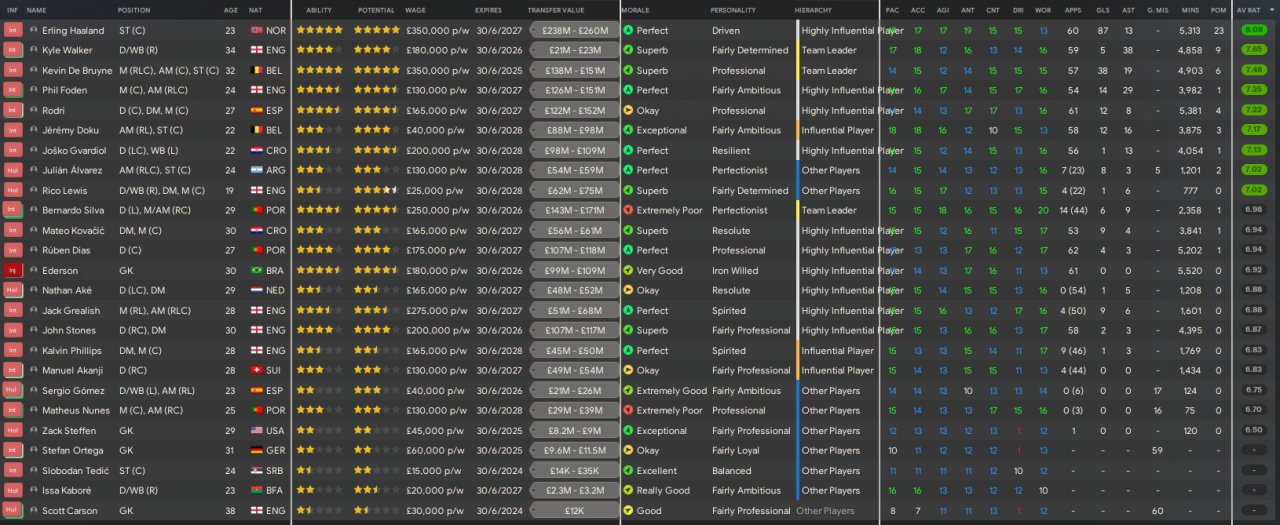Viewport: 1280px width, 525px height.
Task: Click the £143M - £171M transfer value pill
Action: [x=573, y=210]
